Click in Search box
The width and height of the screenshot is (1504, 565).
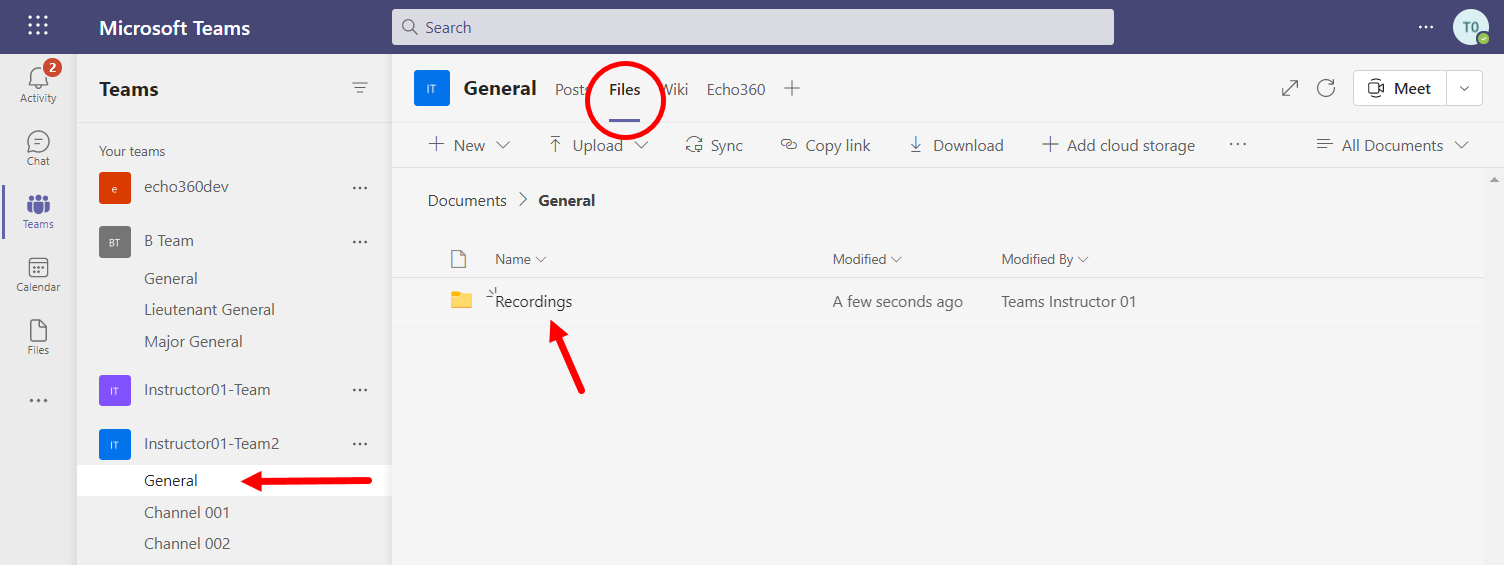point(752,27)
